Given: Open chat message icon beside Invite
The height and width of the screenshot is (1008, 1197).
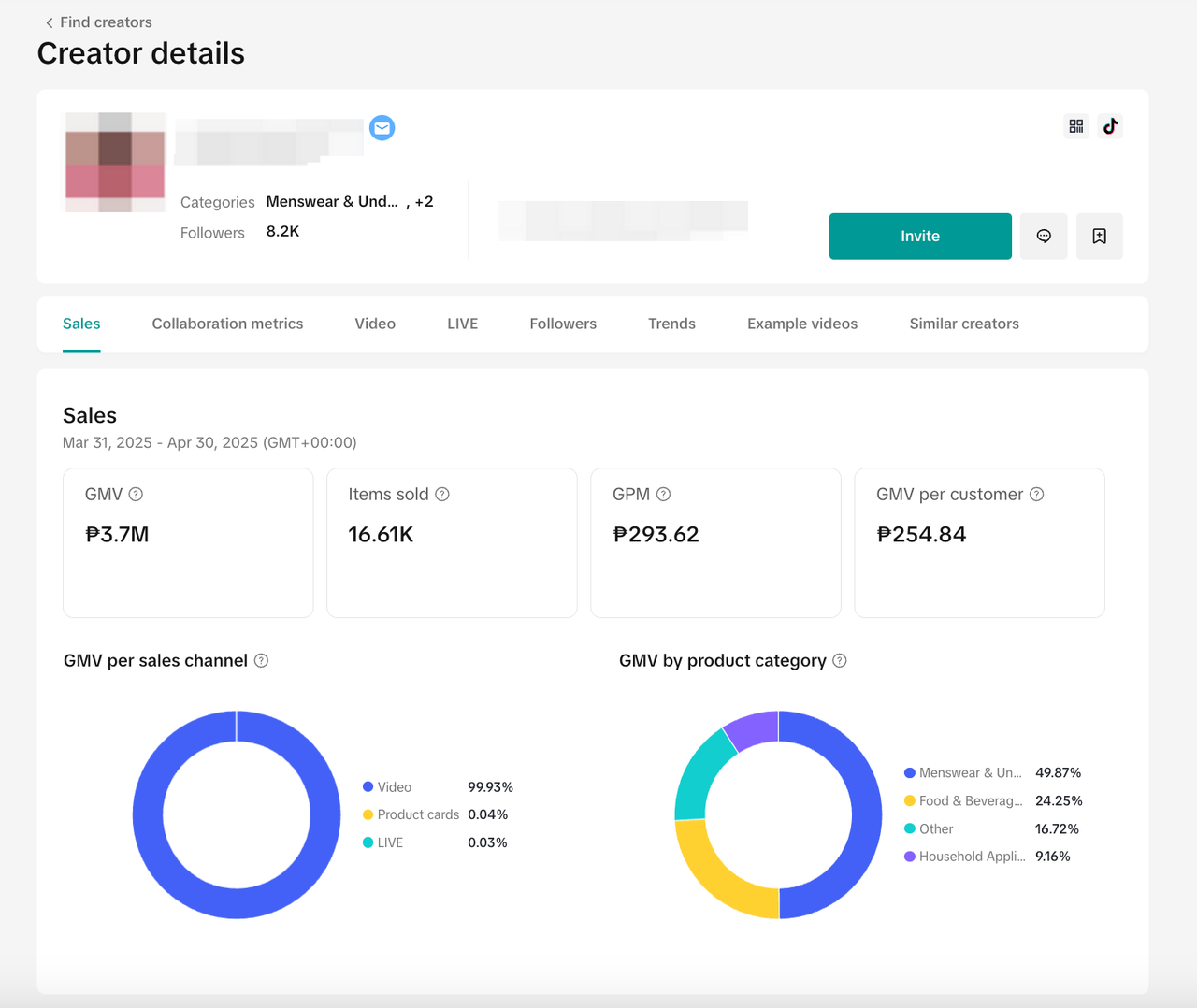Looking at the screenshot, I should tap(1044, 237).
